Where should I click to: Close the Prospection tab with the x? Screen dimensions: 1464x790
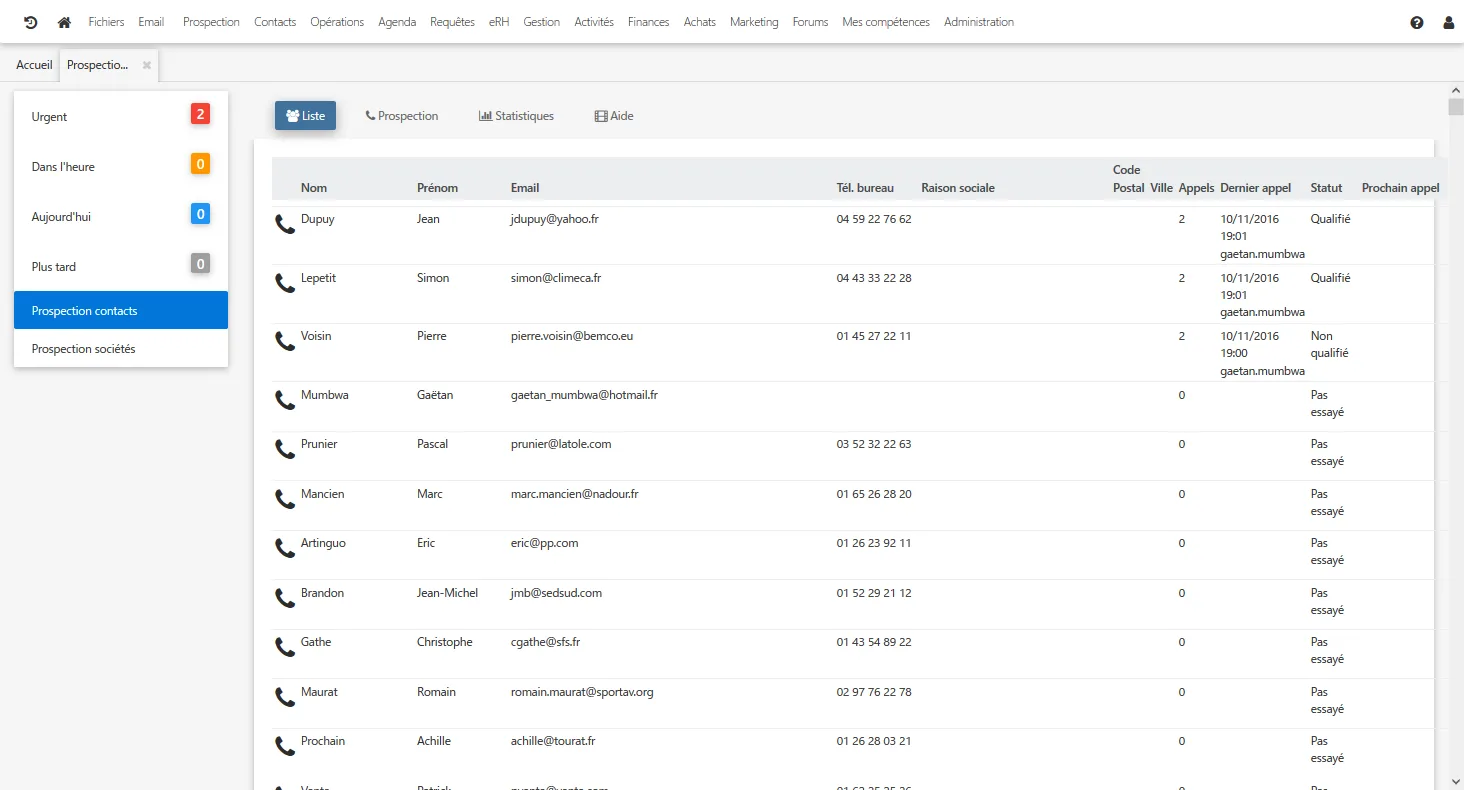point(146,65)
